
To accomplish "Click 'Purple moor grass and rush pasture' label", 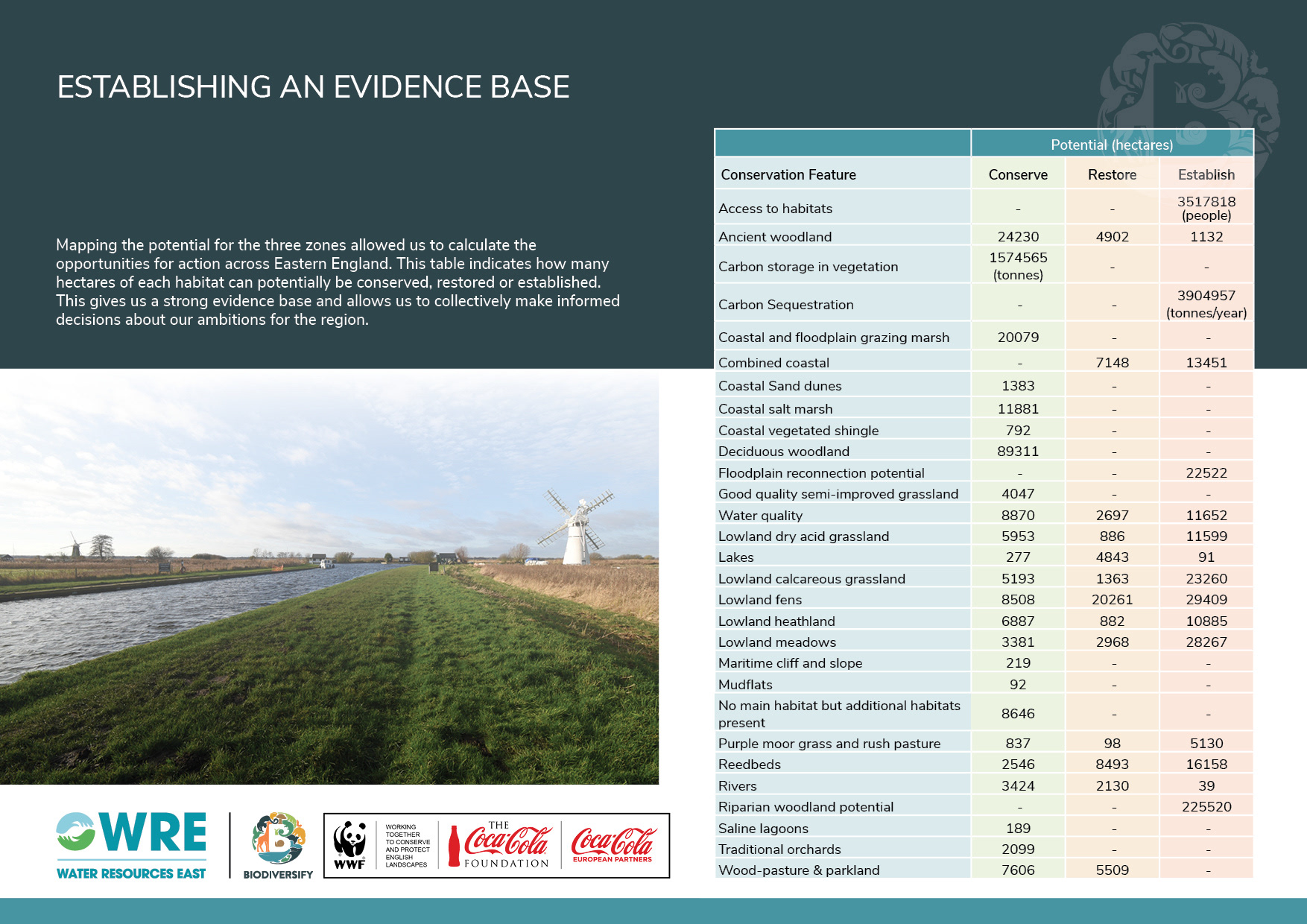I will [829, 744].
